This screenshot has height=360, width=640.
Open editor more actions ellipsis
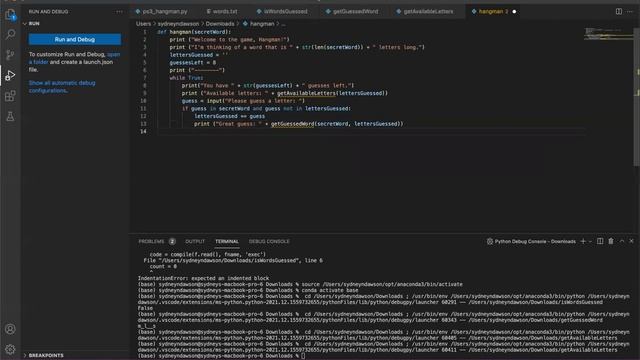pyautogui.click(x=630, y=11)
